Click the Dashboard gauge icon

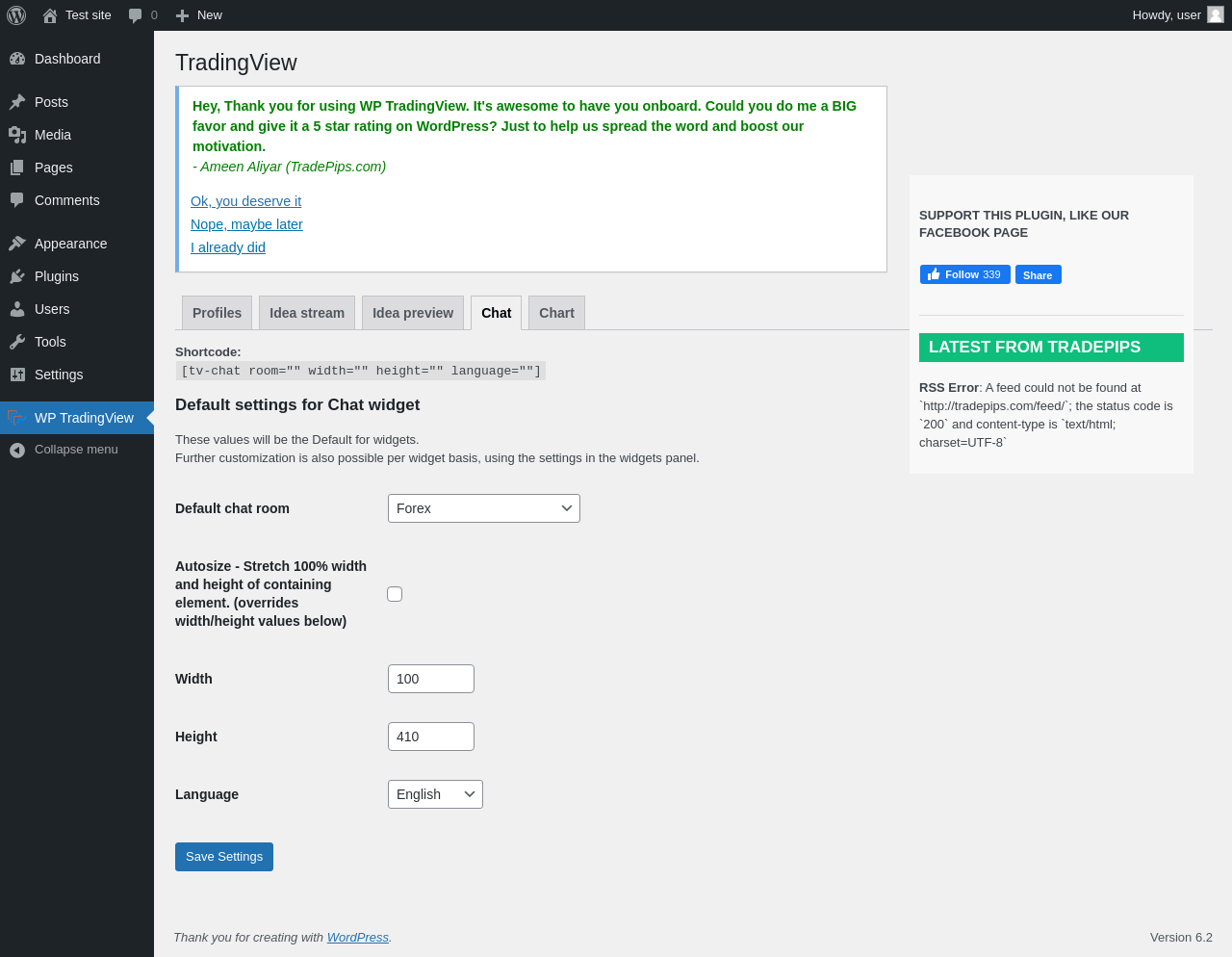pos(17,59)
